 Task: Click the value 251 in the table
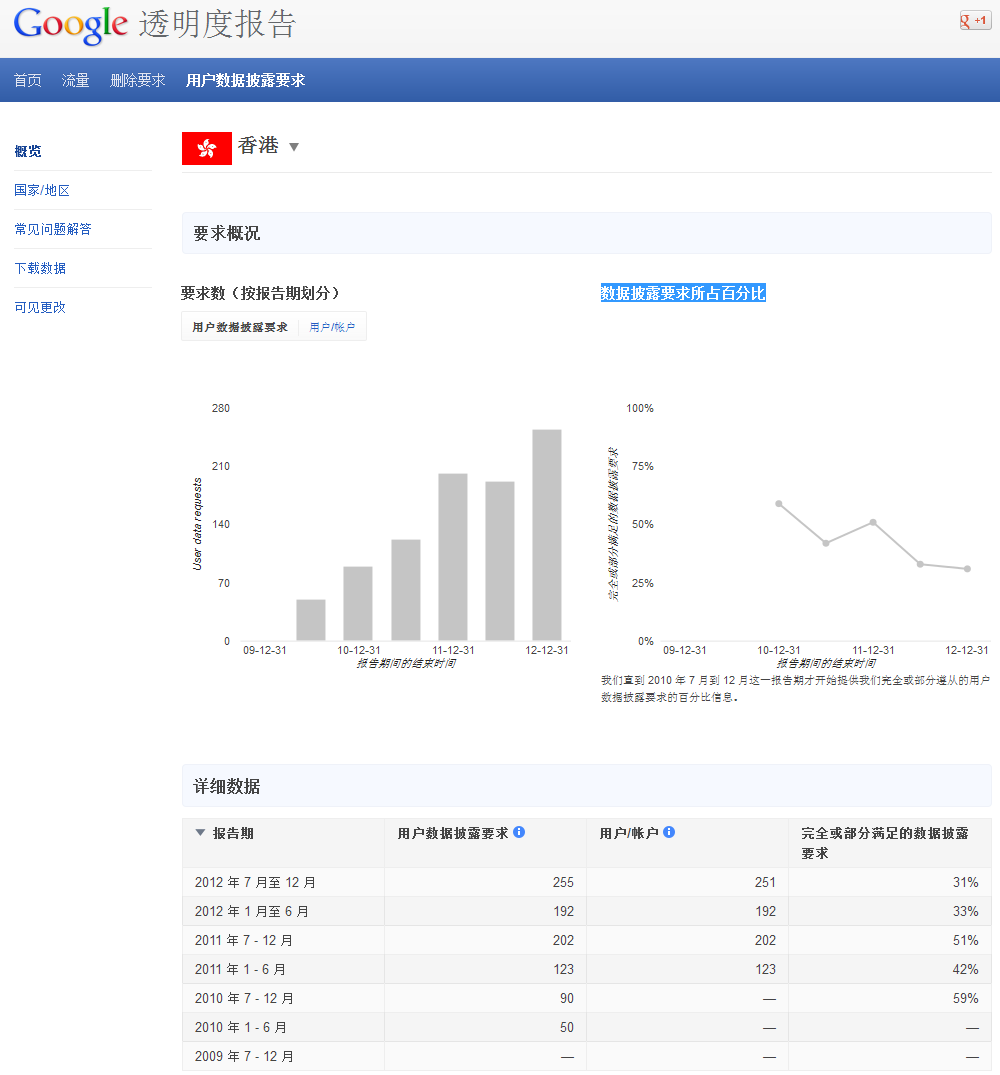pos(765,882)
